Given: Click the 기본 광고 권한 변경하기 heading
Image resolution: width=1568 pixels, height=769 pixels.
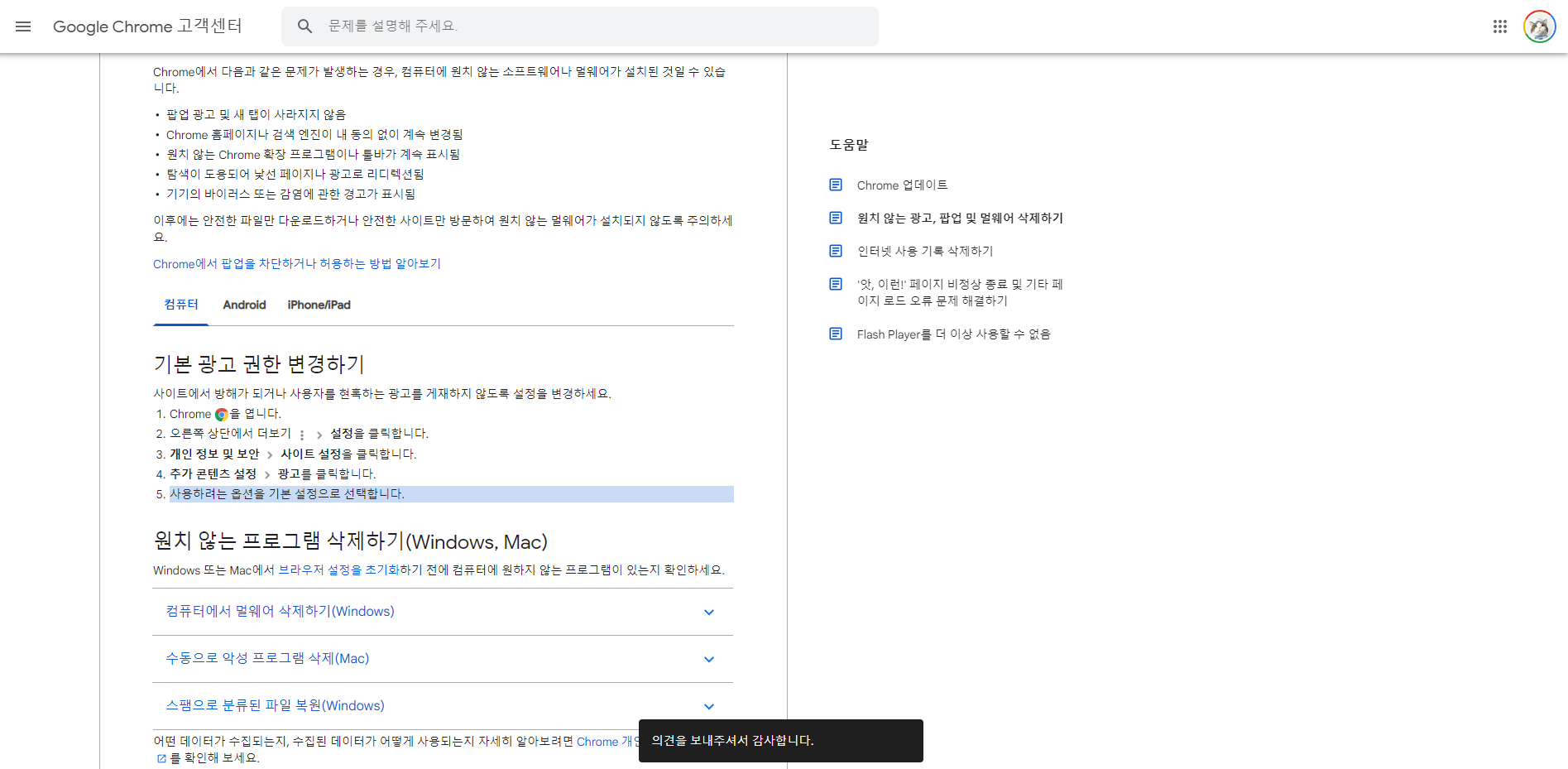Looking at the screenshot, I should [259, 364].
